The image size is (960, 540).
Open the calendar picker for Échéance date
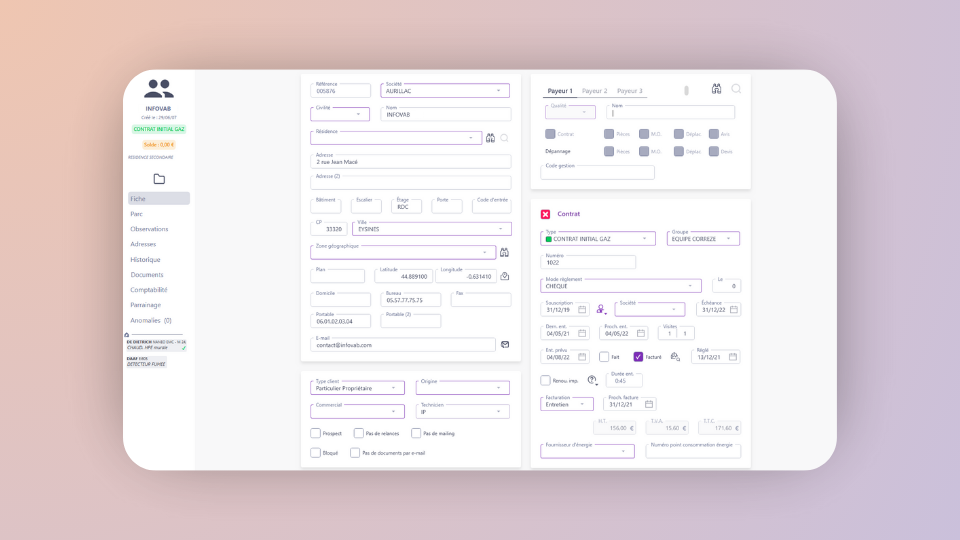(x=734, y=310)
